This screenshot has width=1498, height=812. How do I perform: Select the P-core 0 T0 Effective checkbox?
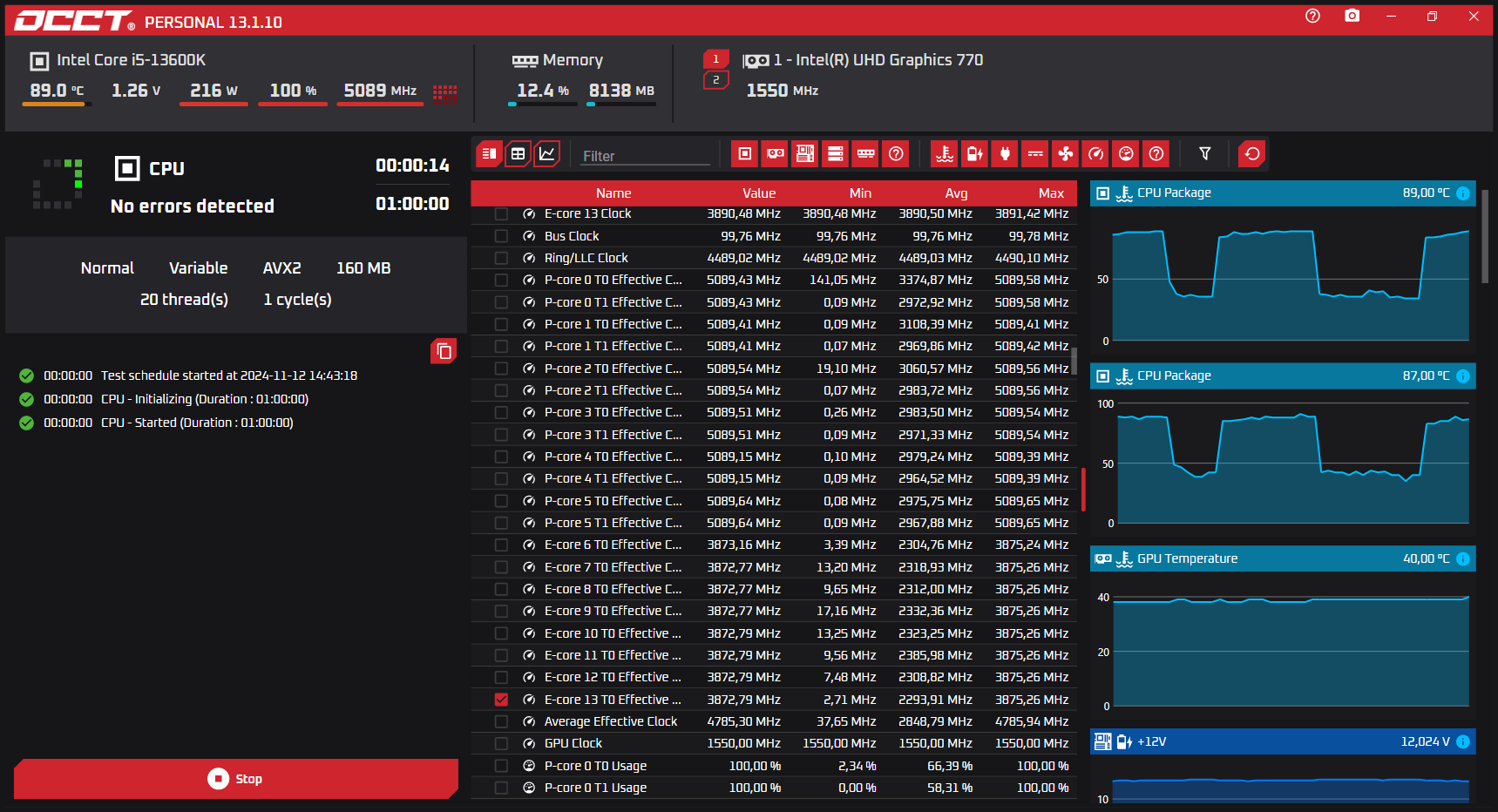click(501, 280)
